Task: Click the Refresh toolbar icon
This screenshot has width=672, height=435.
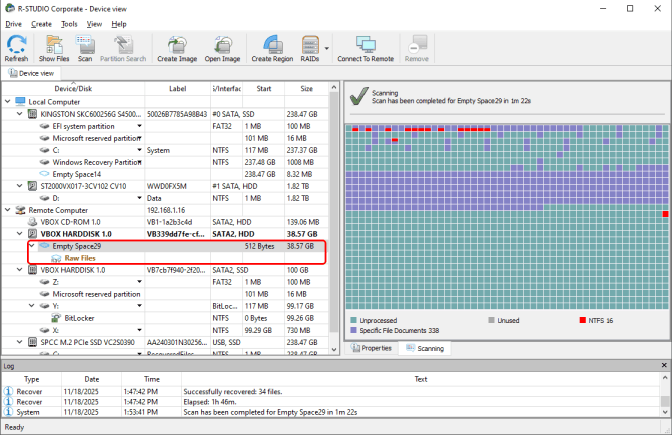Action: [16, 48]
